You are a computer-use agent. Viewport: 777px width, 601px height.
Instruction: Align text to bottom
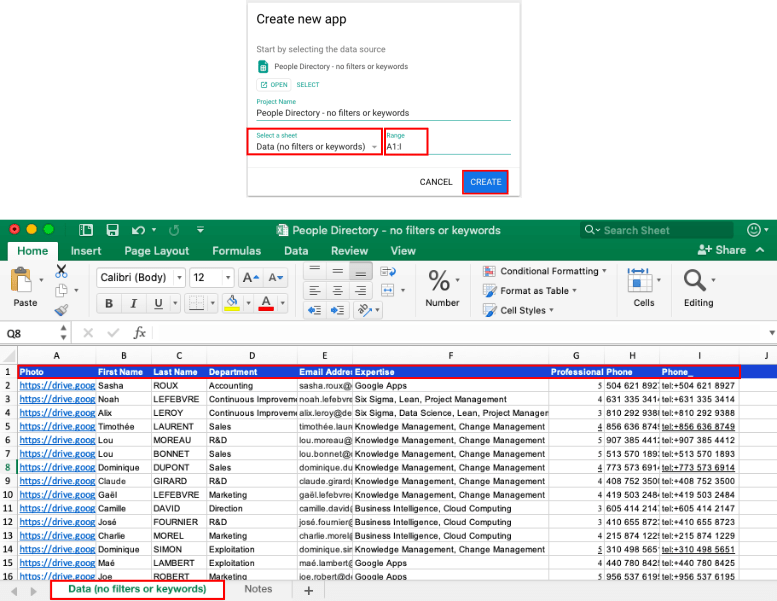tap(361, 271)
